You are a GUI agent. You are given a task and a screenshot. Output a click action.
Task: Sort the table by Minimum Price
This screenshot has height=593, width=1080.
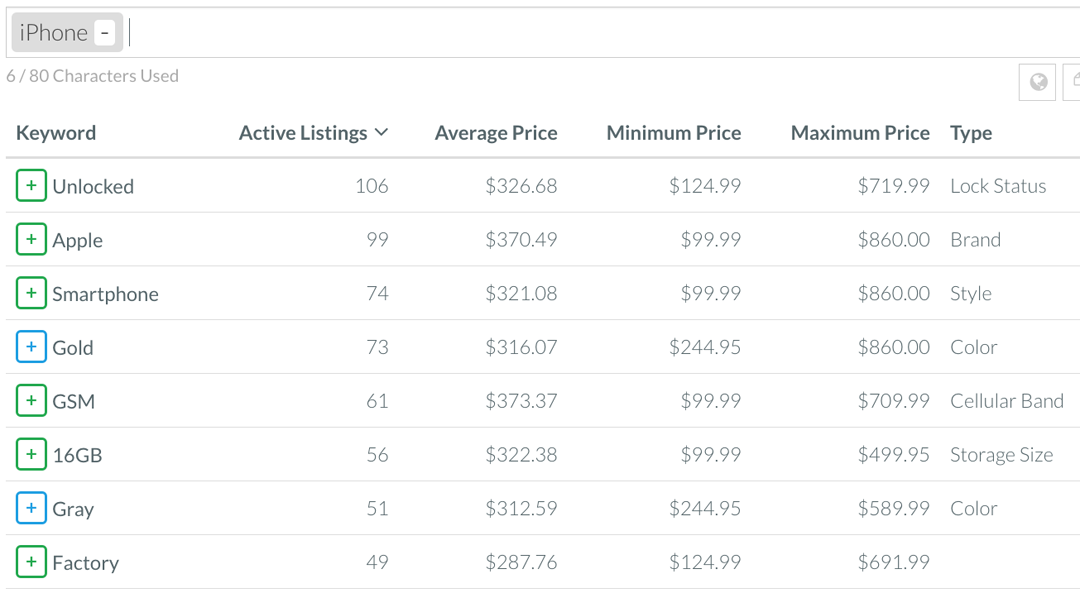(674, 133)
